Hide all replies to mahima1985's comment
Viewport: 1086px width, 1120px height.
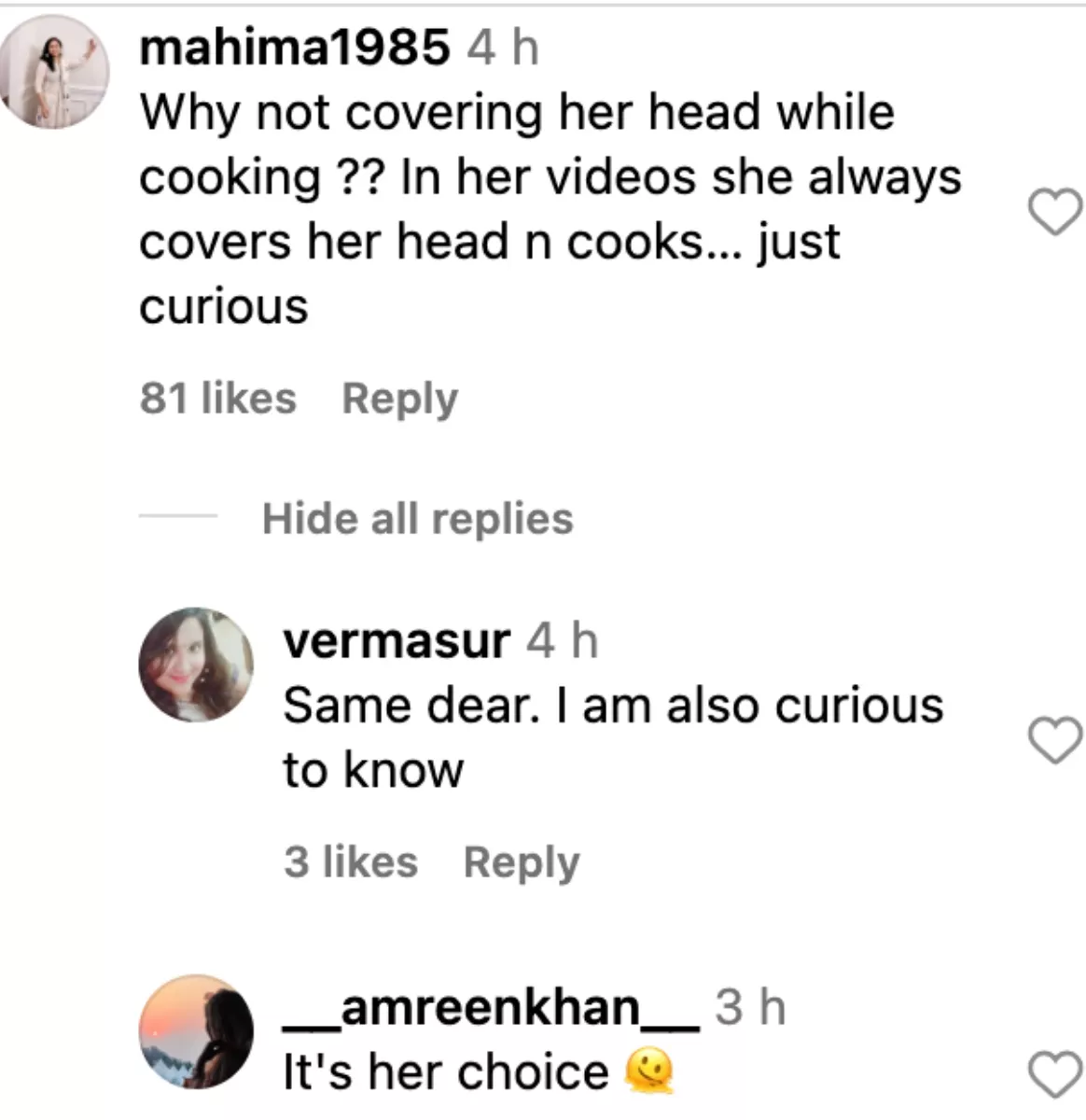click(x=417, y=518)
